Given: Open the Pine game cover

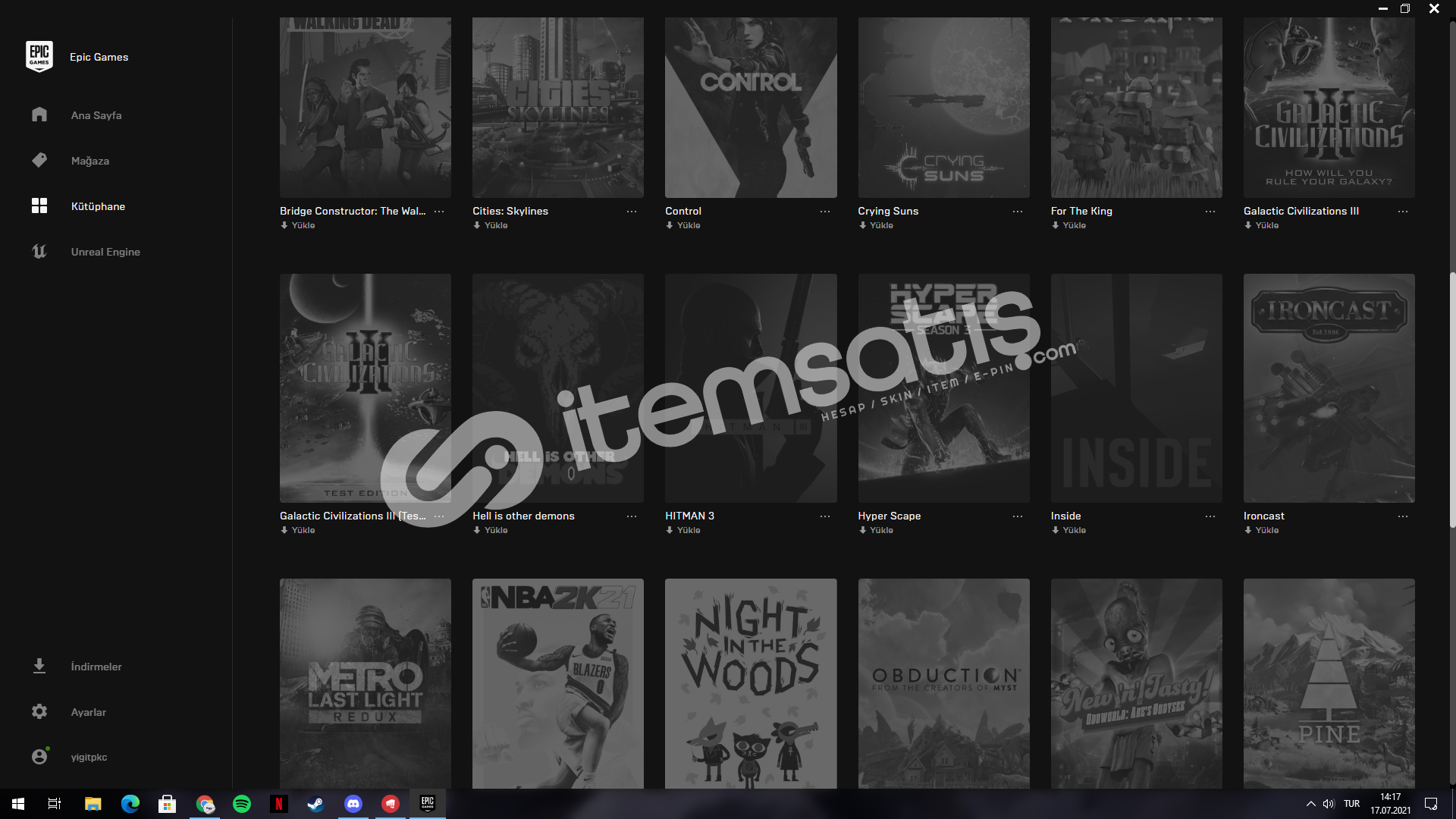Looking at the screenshot, I should [x=1329, y=683].
